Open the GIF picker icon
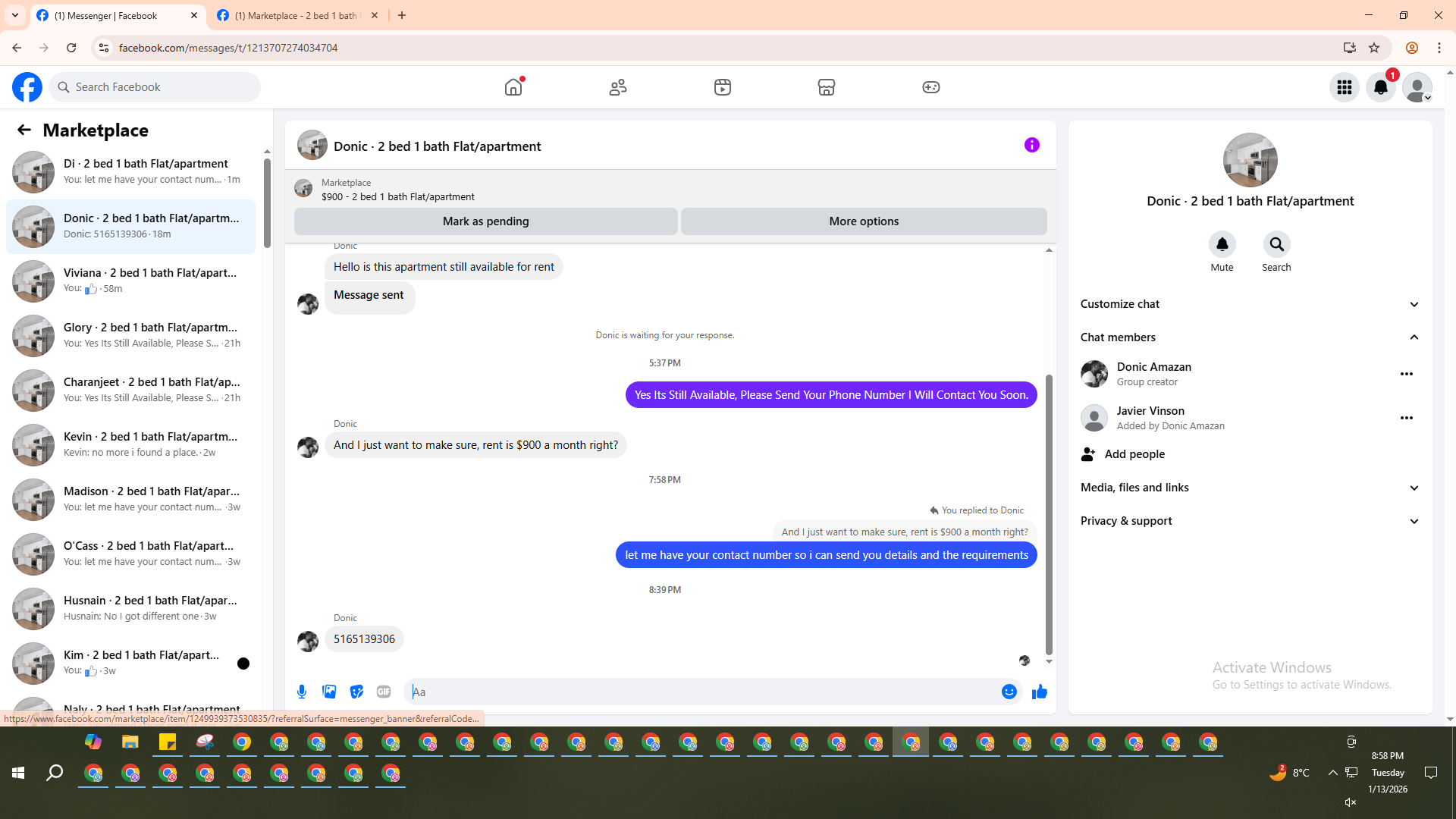1456x819 pixels. click(x=384, y=692)
